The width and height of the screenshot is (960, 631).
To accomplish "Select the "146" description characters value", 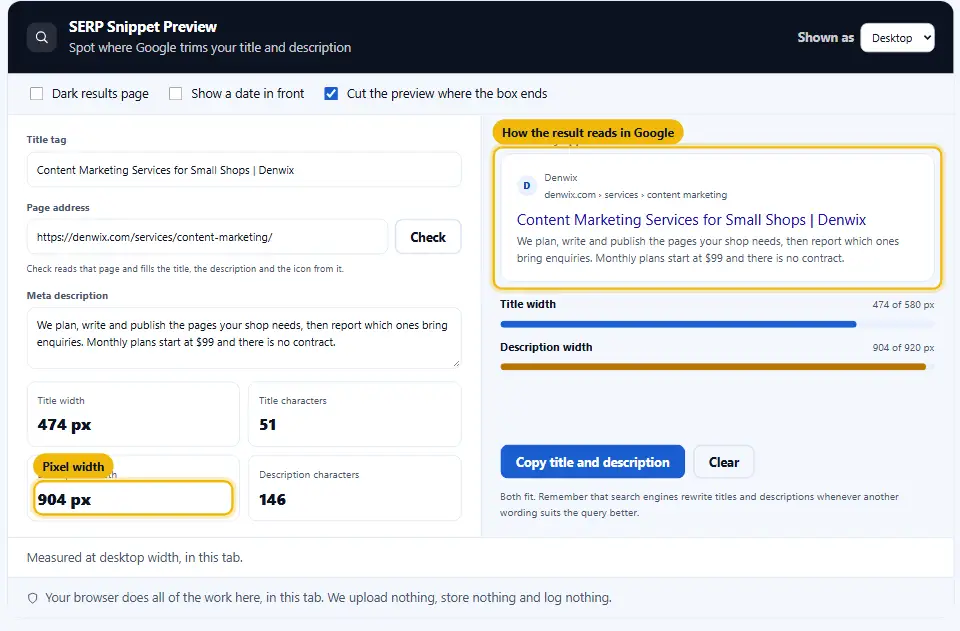I will (x=272, y=500).
